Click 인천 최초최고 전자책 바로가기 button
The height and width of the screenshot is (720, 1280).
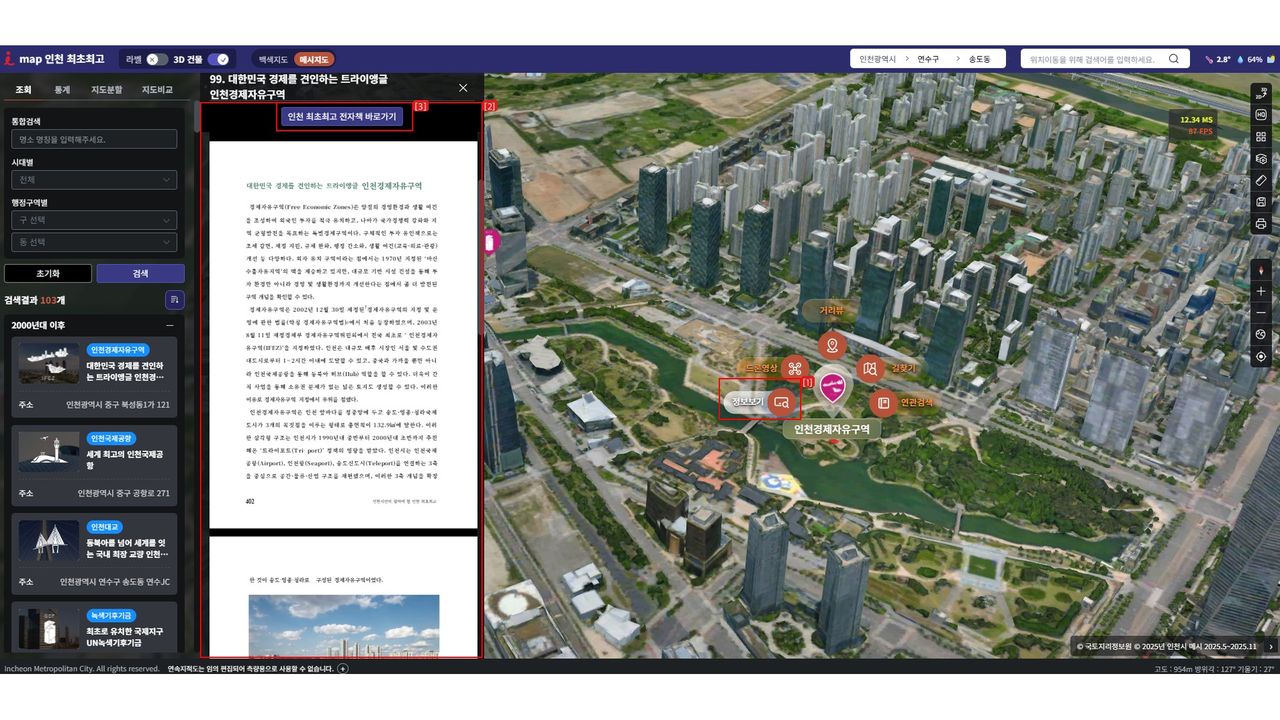[x=342, y=117]
